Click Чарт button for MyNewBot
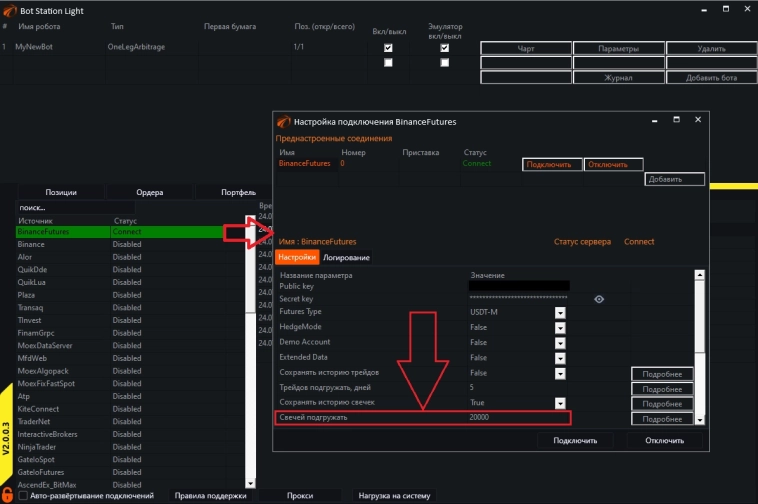Image resolution: width=758 pixels, height=504 pixels. coord(526,49)
